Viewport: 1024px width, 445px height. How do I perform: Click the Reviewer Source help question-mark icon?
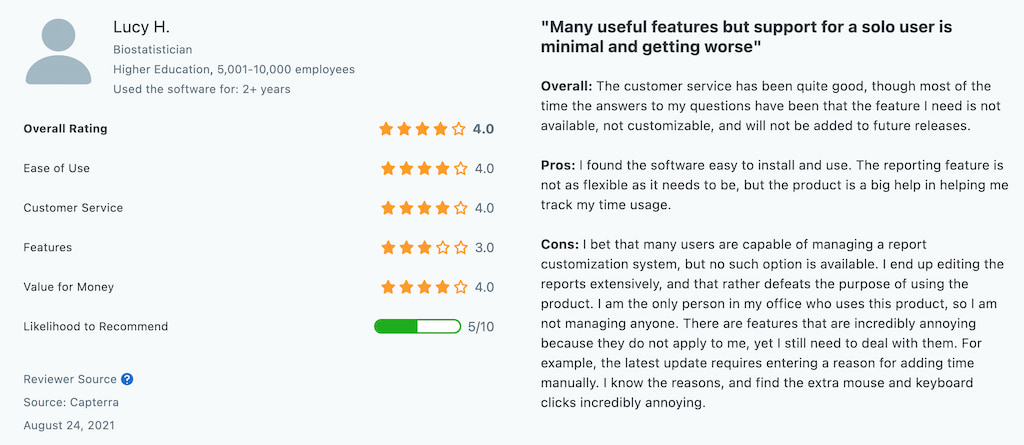[x=127, y=379]
